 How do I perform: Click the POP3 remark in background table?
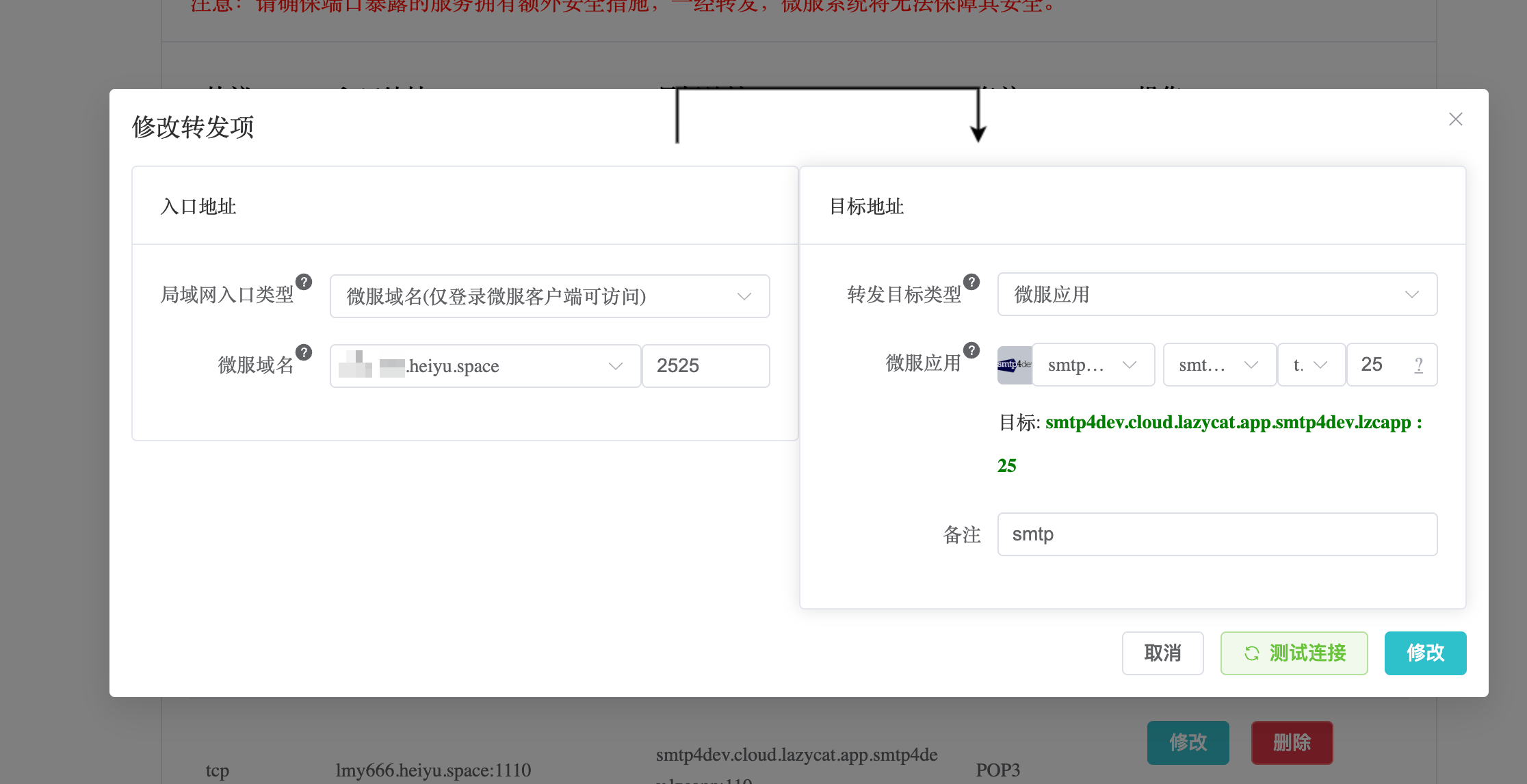[997, 770]
